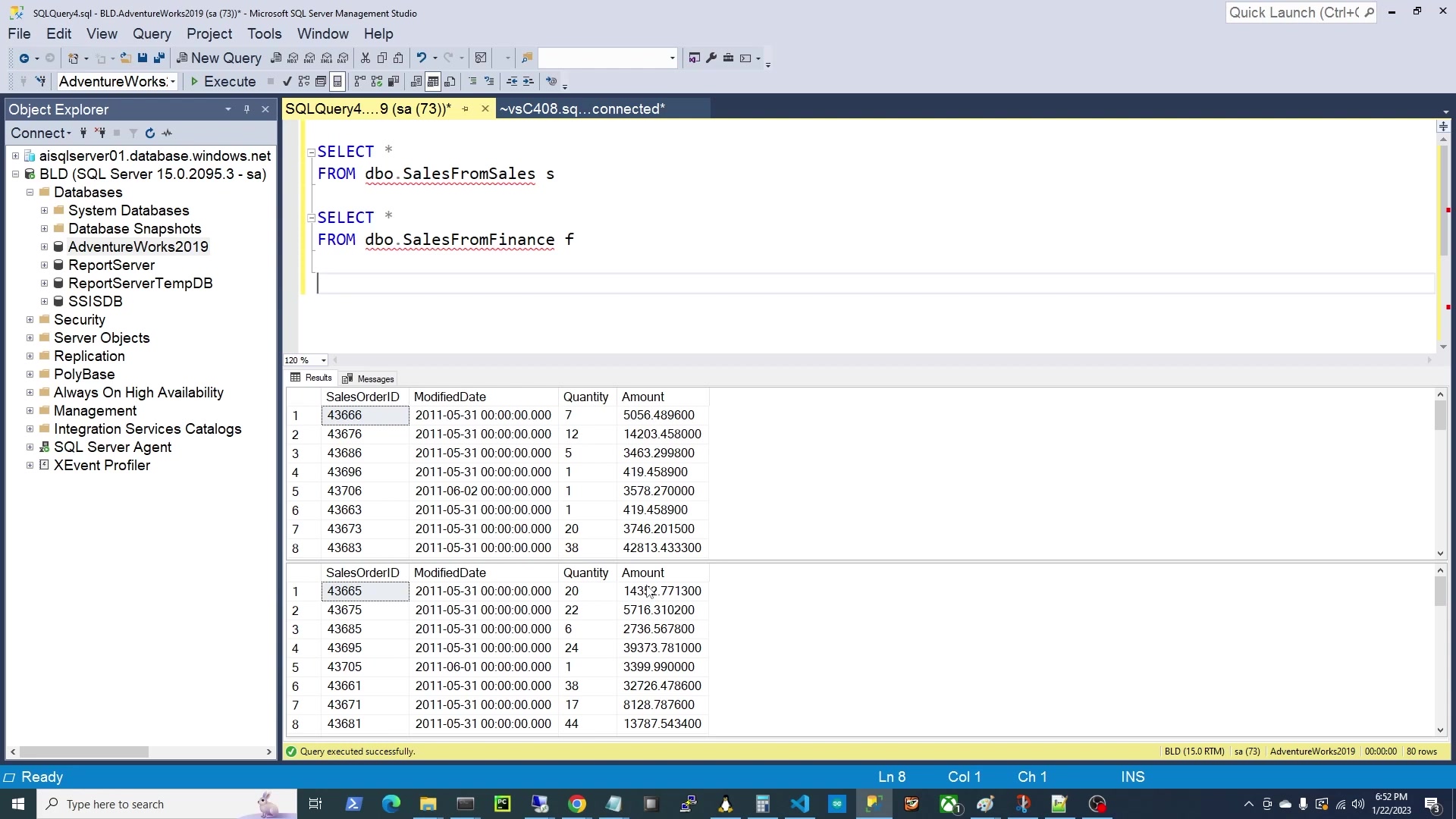The width and height of the screenshot is (1456, 819).
Task: Create a New Query window
Action: click(x=219, y=58)
